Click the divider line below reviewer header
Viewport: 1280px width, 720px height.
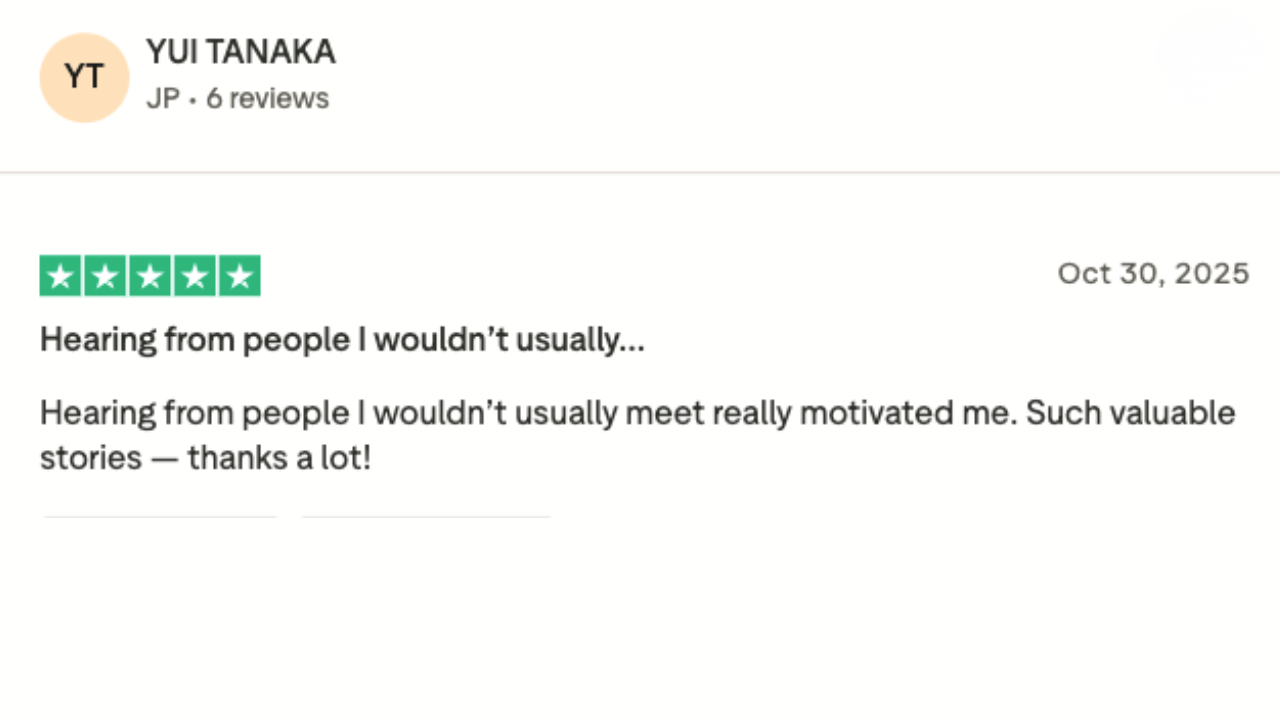click(640, 172)
